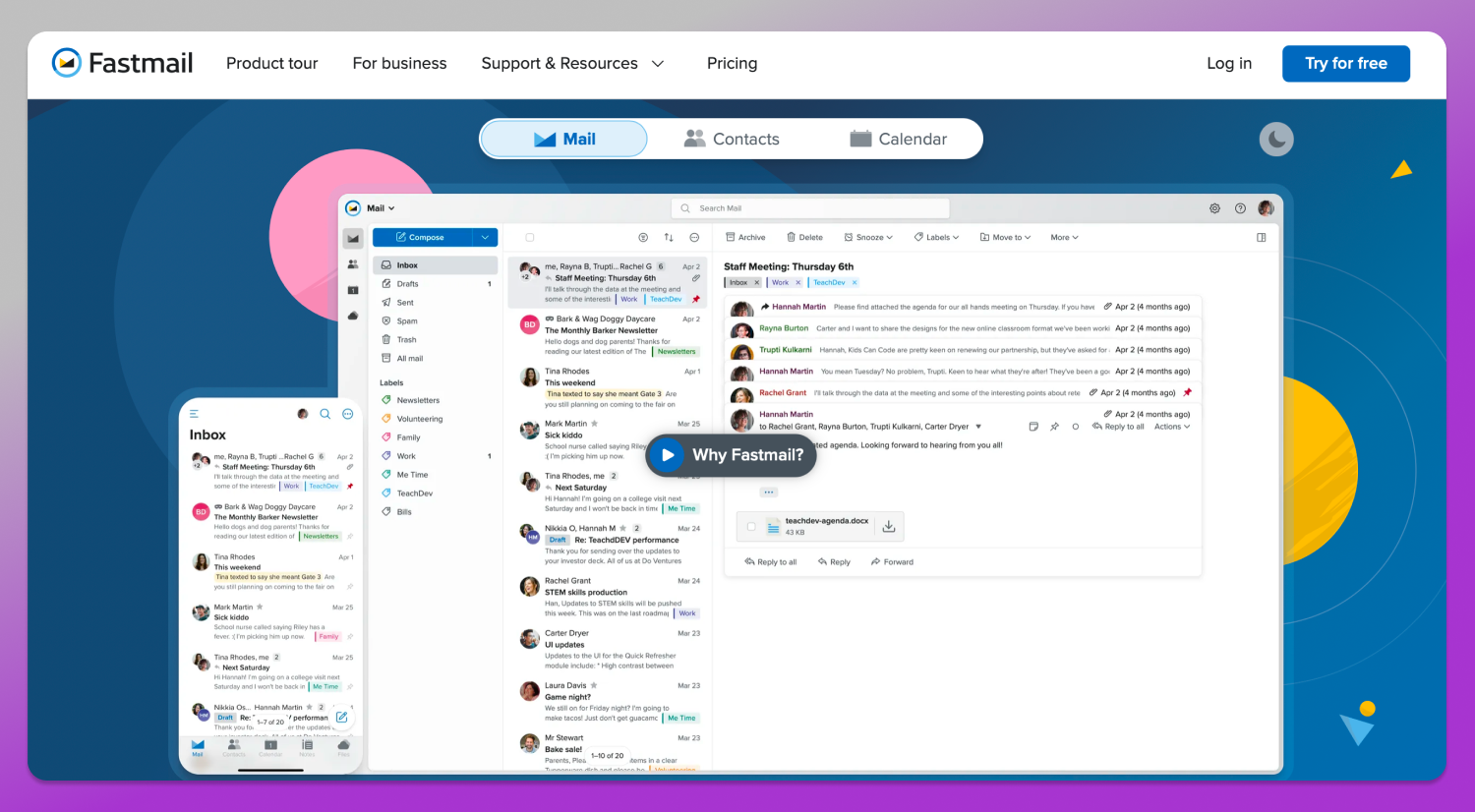Click the Archive toolbar button
Image resolution: width=1475 pixels, height=812 pixels.
pyautogui.click(x=745, y=237)
